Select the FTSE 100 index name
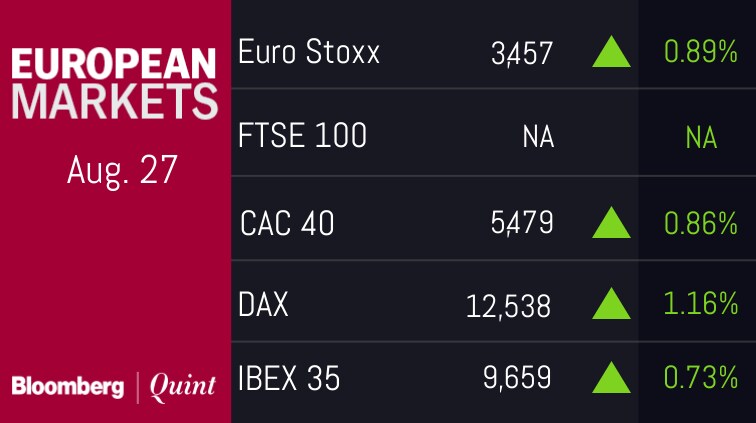756x423 pixels. (x=303, y=135)
